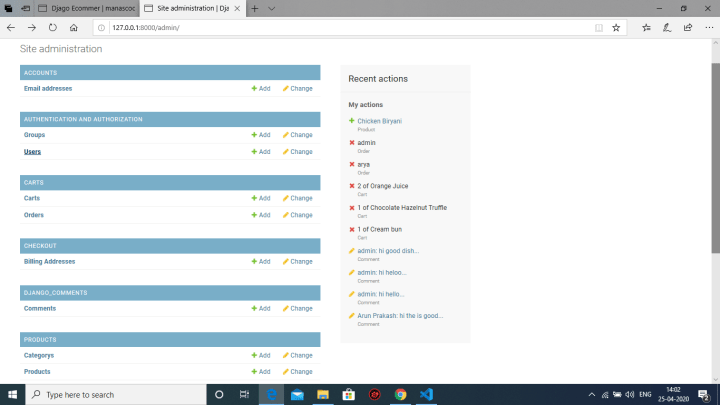Show tabs you've set aside icon

click(8, 8)
